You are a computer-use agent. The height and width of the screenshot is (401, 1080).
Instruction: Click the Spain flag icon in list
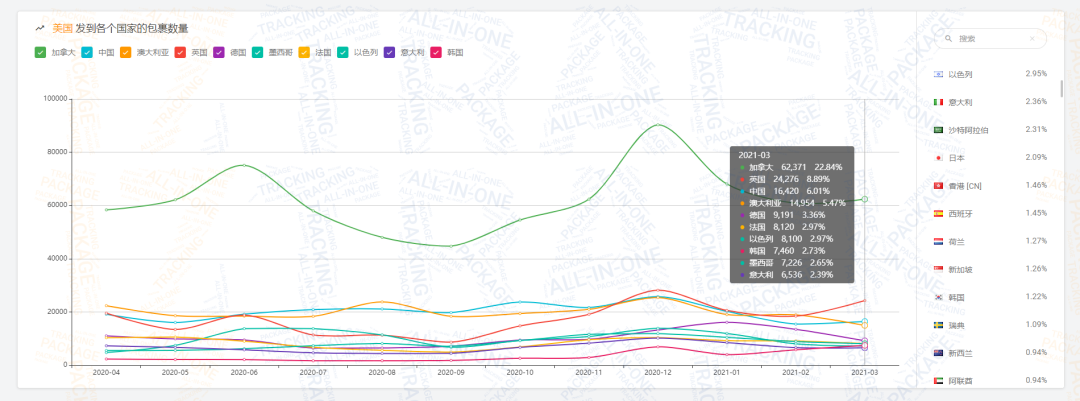point(938,214)
